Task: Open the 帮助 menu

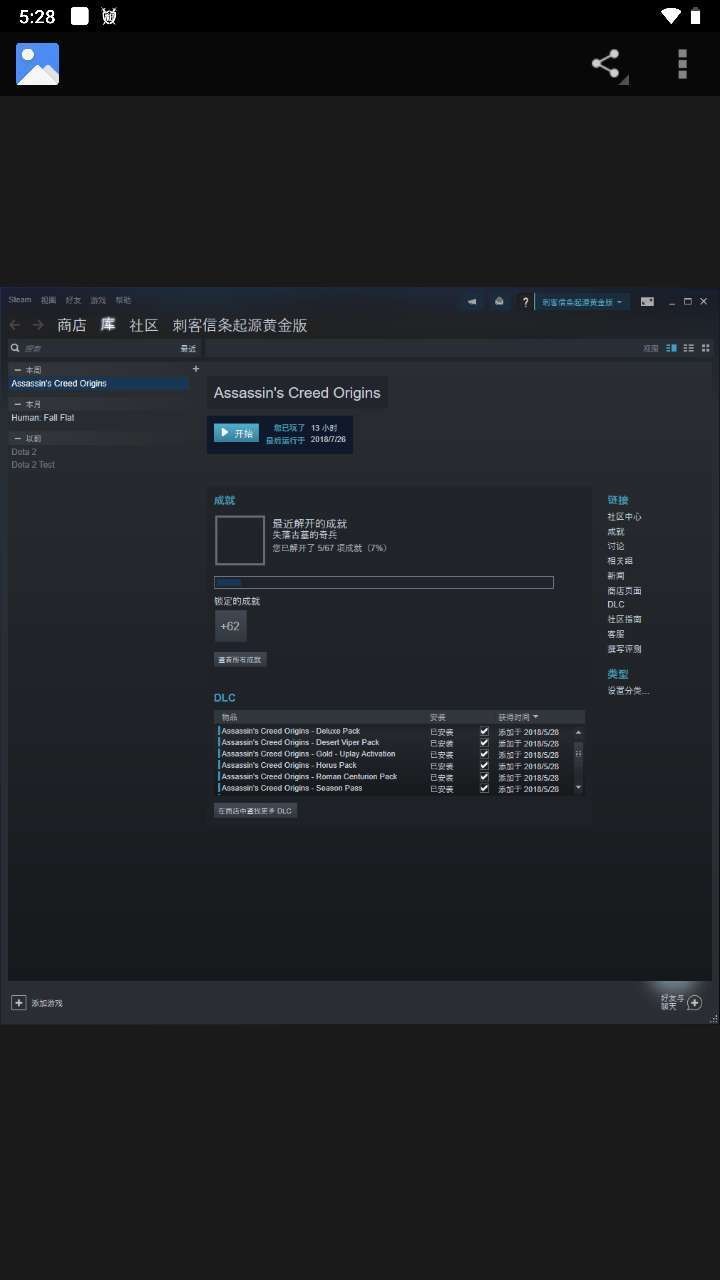Action: pyautogui.click(x=123, y=300)
